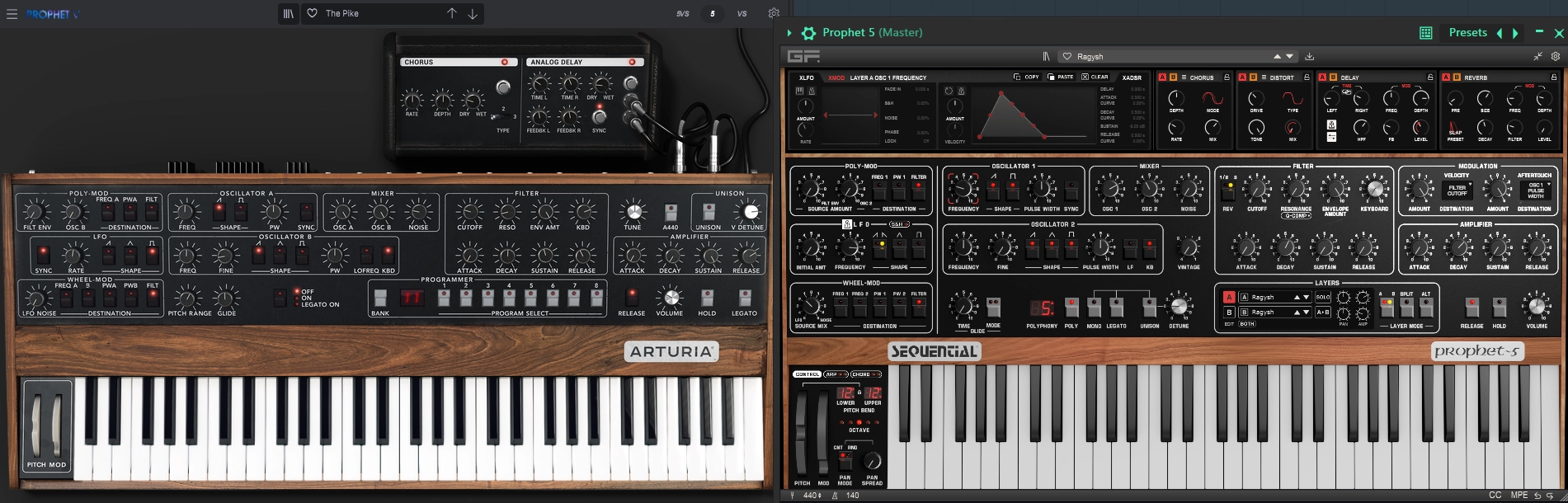The width and height of the screenshot is (1568, 503).
Task: Open GForce preset library browser icon
Action: point(1046,56)
